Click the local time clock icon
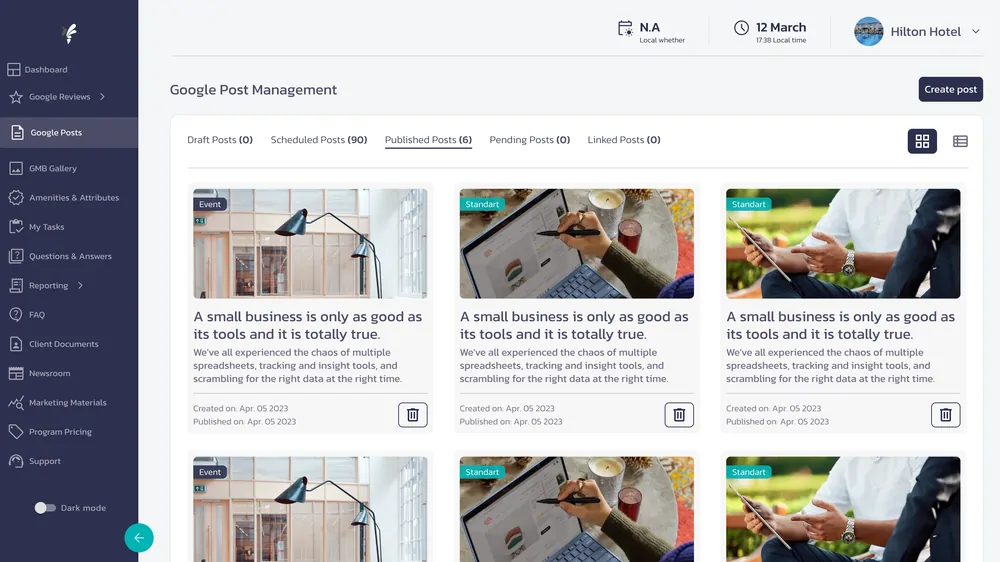This screenshot has height=562, width=1000. (x=741, y=27)
